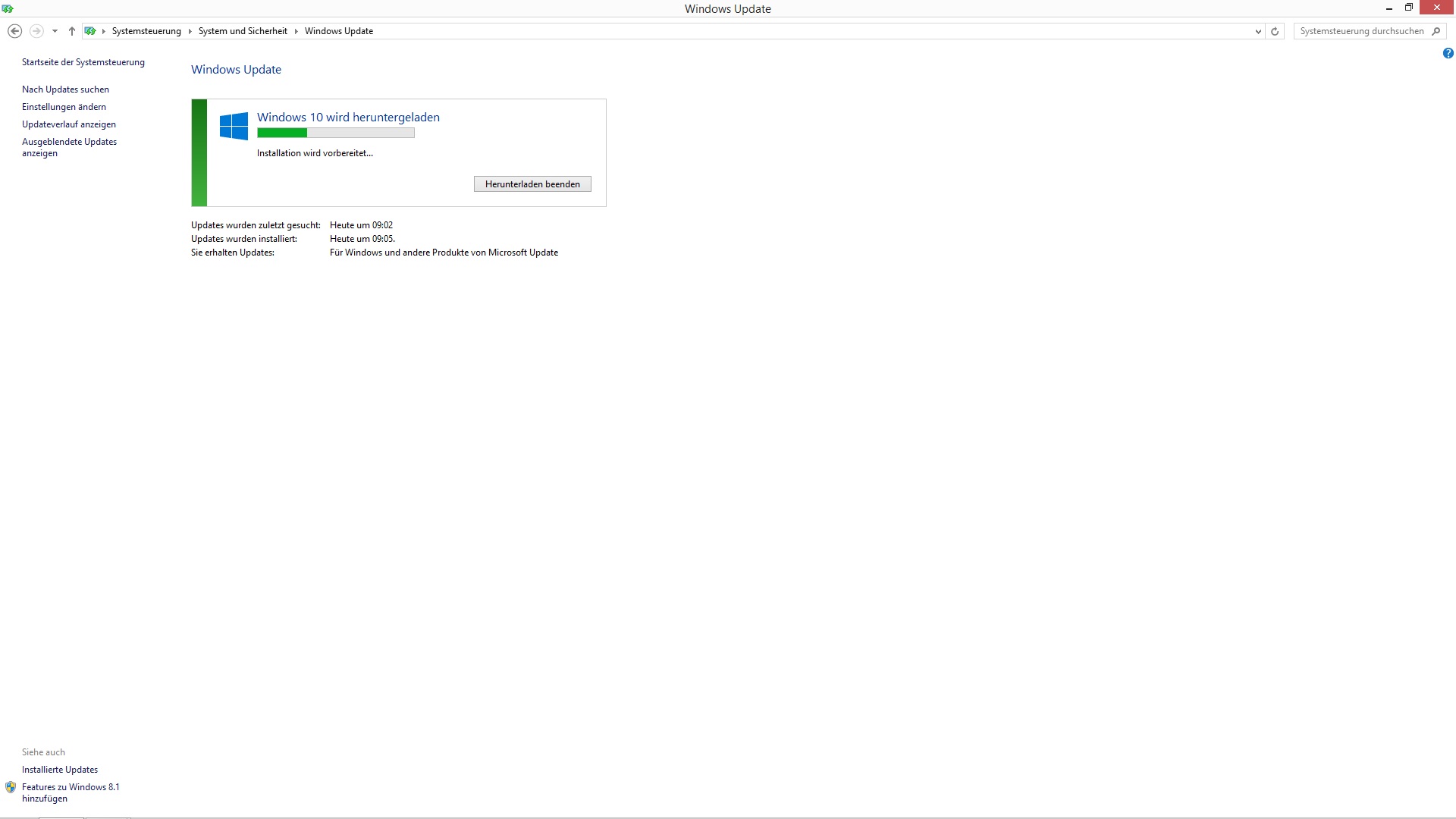Screen dimensions: 1456x819
Task: Open Nach Updates suchen link
Action: pos(65,89)
